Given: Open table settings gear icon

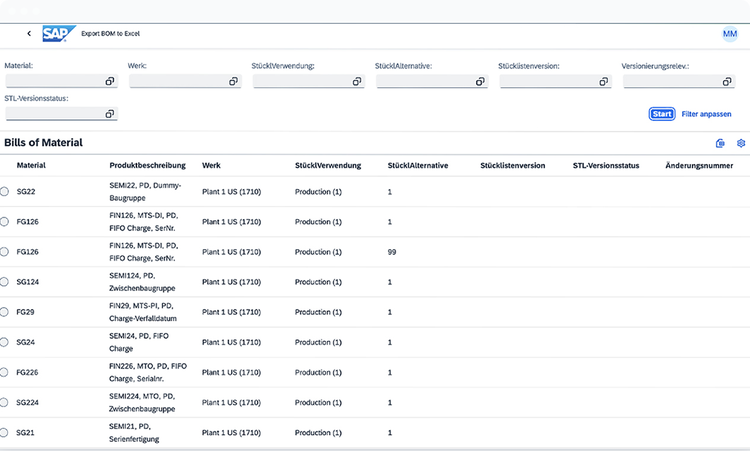Looking at the screenshot, I should pyautogui.click(x=741, y=143).
